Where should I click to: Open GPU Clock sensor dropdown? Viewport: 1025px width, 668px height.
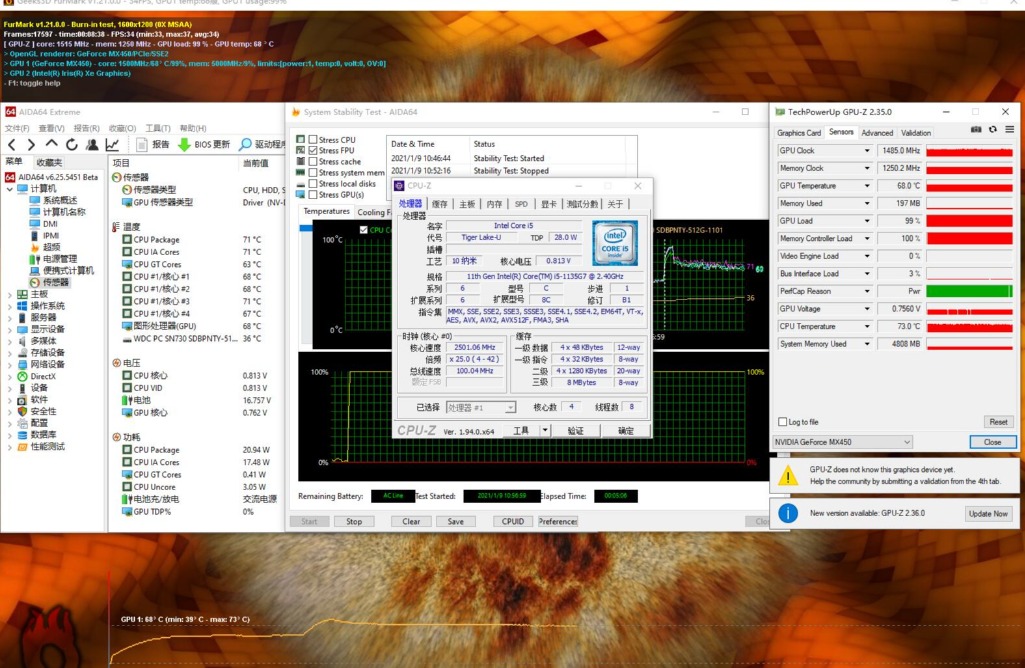[x=867, y=151]
